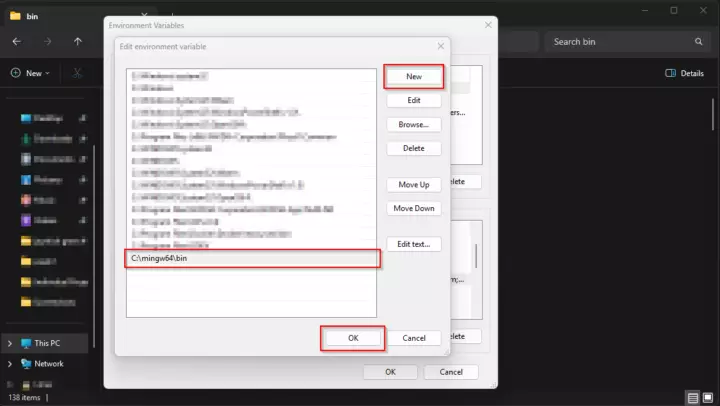Delete the selected path entry
Screen dimensions: 720x406
[x=413, y=148]
